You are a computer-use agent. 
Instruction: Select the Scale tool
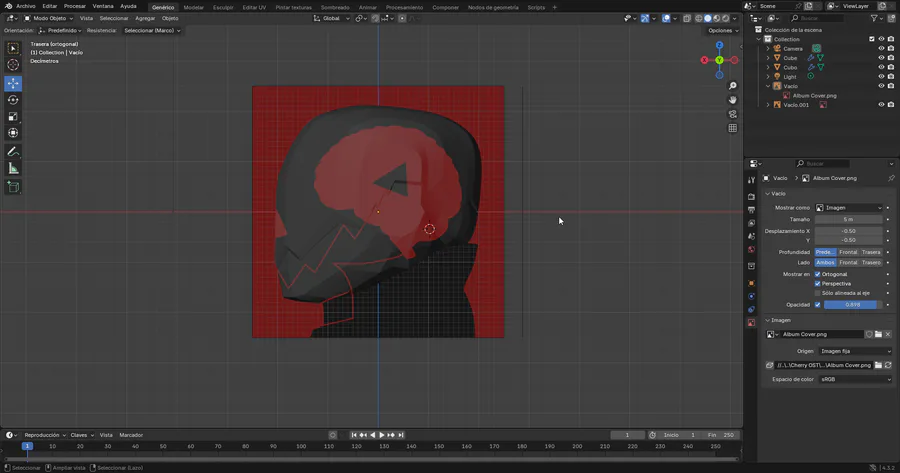tap(13, 117)
